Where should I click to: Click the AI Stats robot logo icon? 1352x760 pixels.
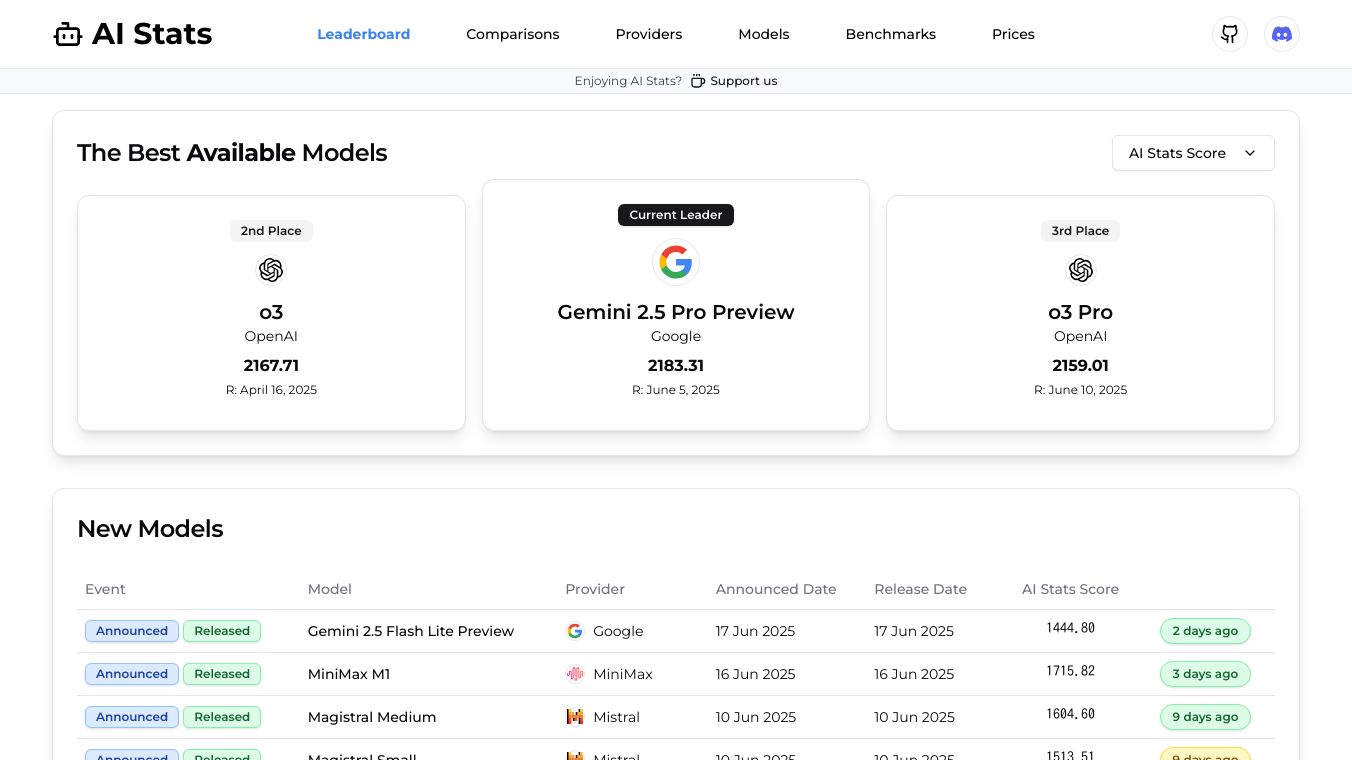(68, 34)
